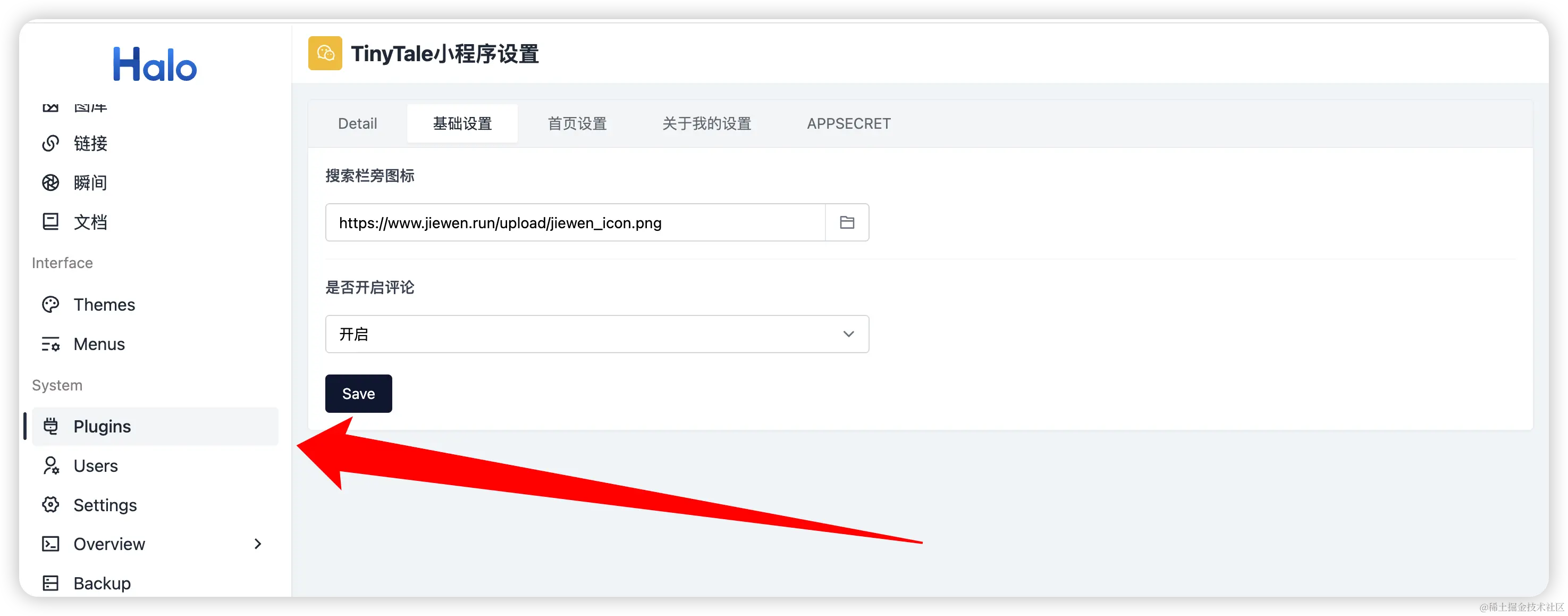Click the 链接 link icon in sidebar
1568x616 pixels.
pyautogui.click(x=50, y=143)
